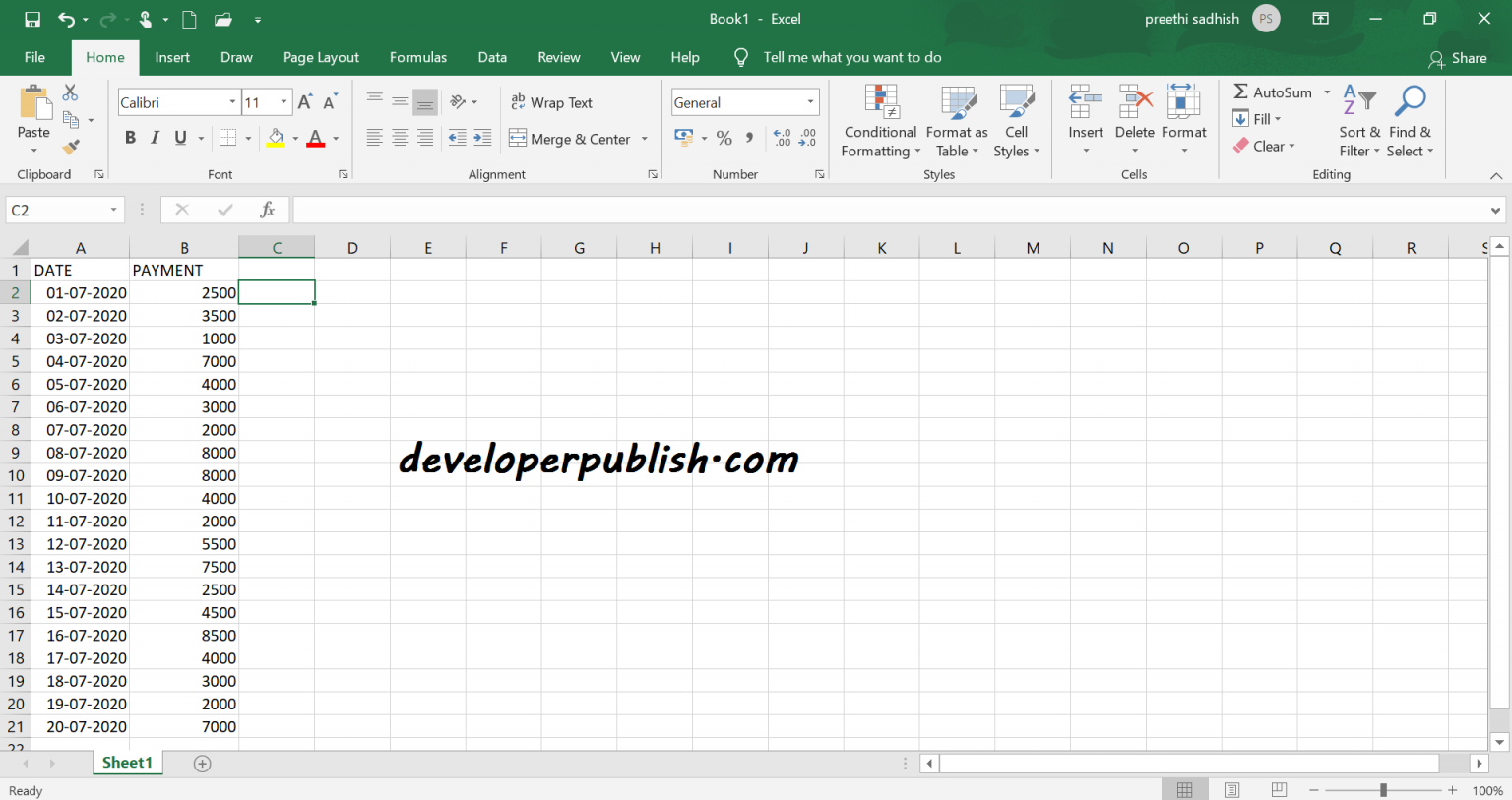Click Merge & Center
This screenshot has height=800, width=1512.
(570, 138)
